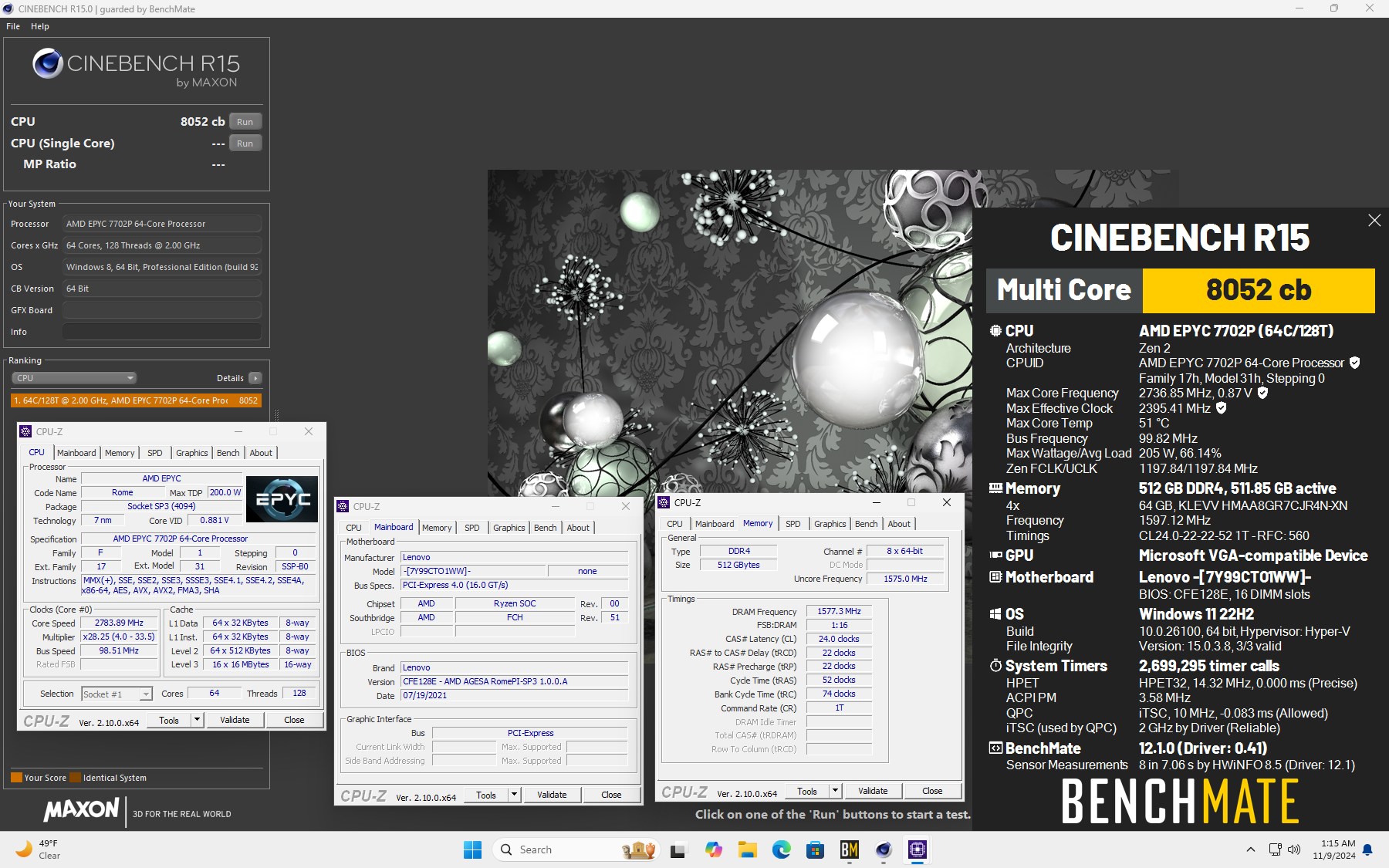The width and height of the screenshot is (1389, 868).
Task: Open the volume control in system tray
Action: [x=1294, y=849]
